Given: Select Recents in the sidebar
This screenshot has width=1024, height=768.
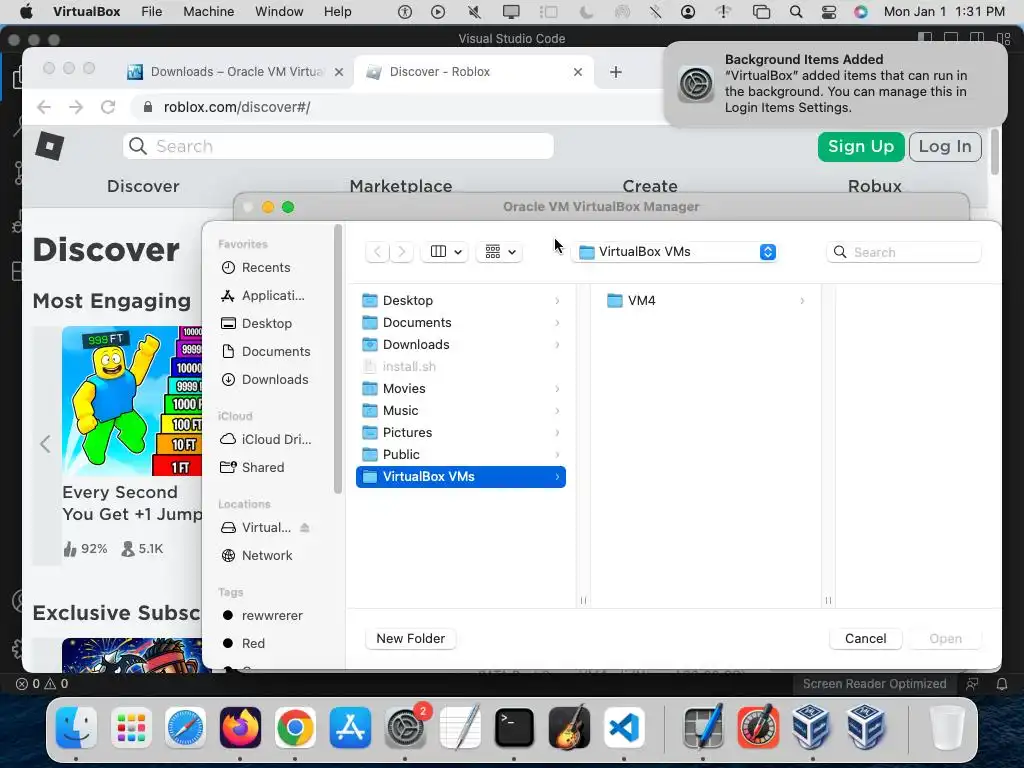Looking at the screenshot, I should tap(266, 268).
